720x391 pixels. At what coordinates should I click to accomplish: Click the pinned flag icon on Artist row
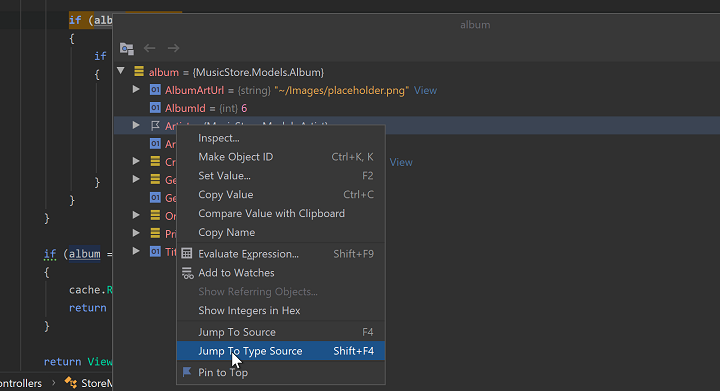coord(155,125)
